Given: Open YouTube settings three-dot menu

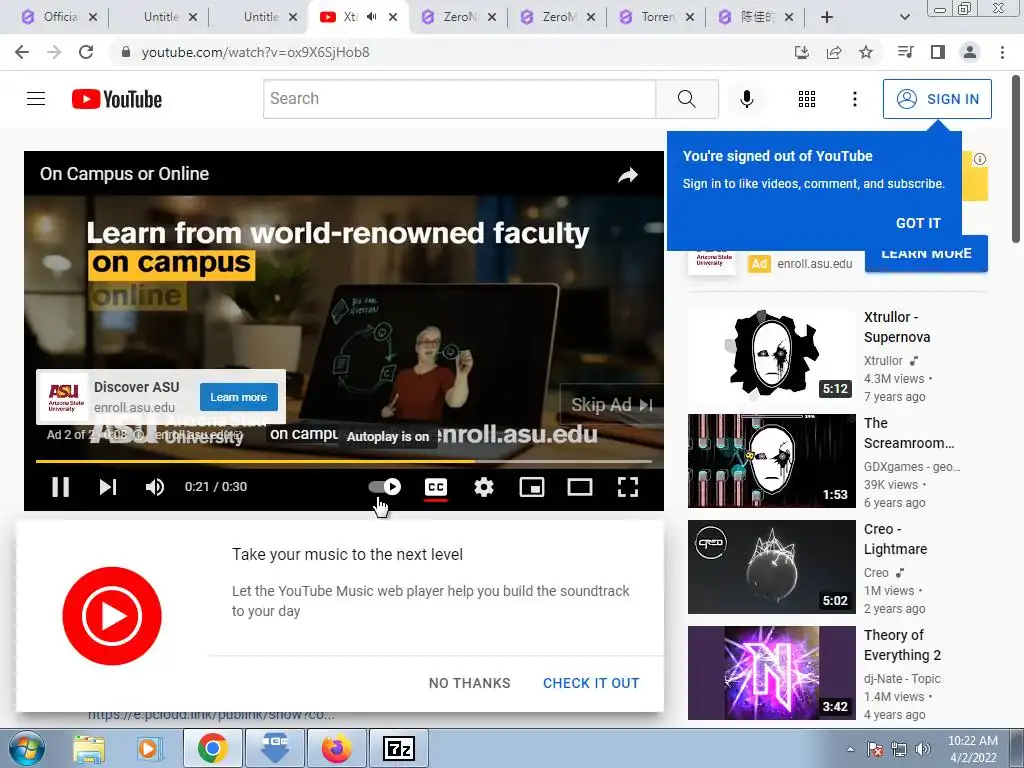Looking at the screenshot, I should tap(854, 99).
